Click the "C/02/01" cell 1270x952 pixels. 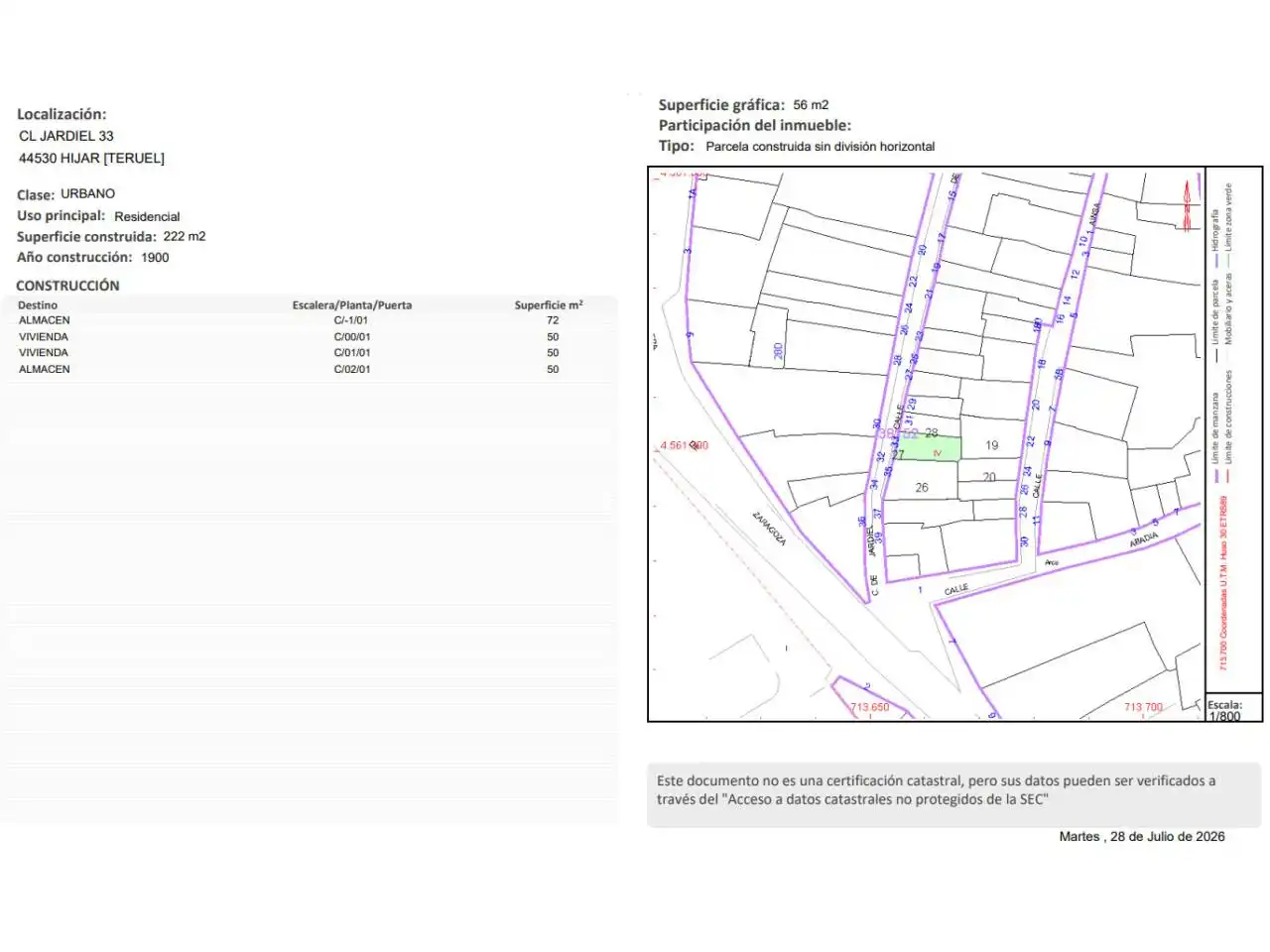(352, 369)
